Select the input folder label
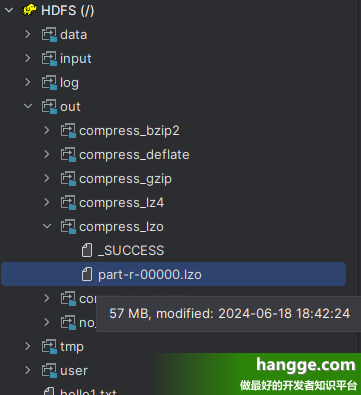The height and width of the screenshot is (395, 361). coord(76,59)
